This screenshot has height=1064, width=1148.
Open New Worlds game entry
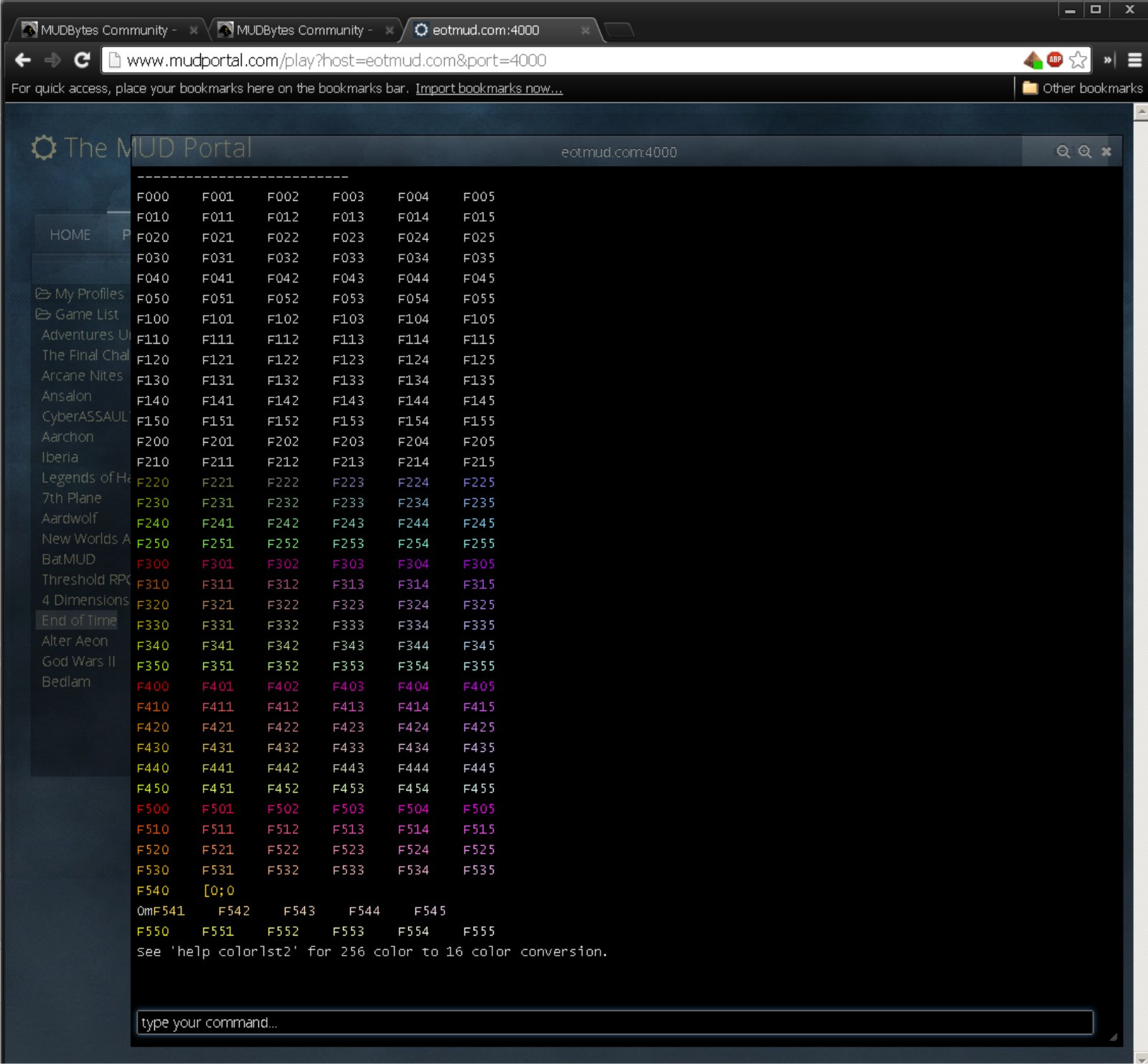coord(85,539)
